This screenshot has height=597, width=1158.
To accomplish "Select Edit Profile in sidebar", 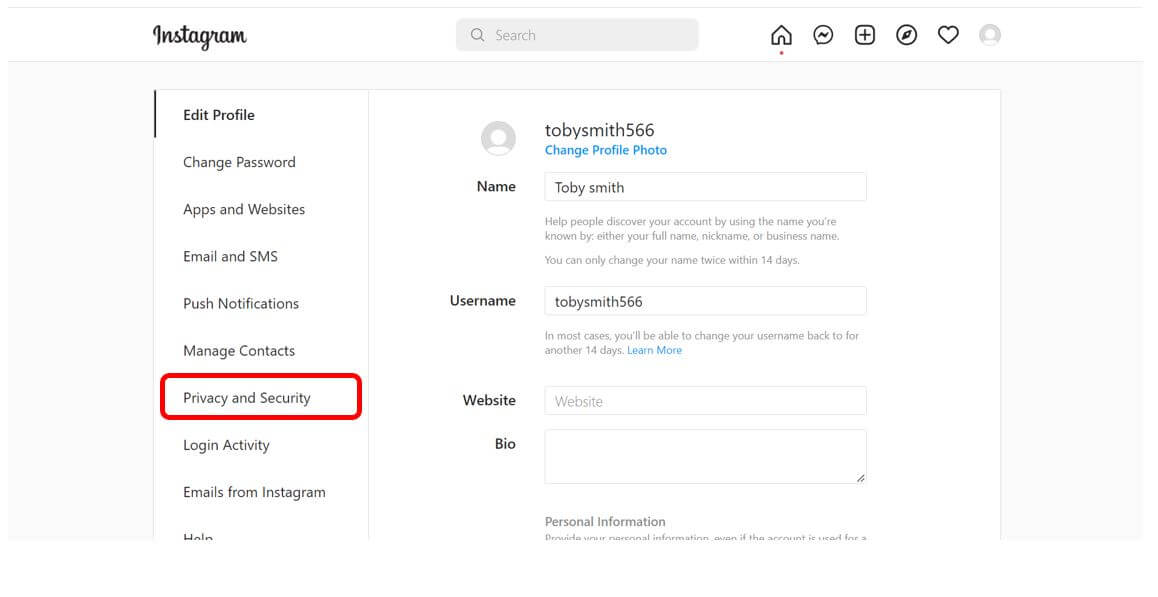I will 219,115.
